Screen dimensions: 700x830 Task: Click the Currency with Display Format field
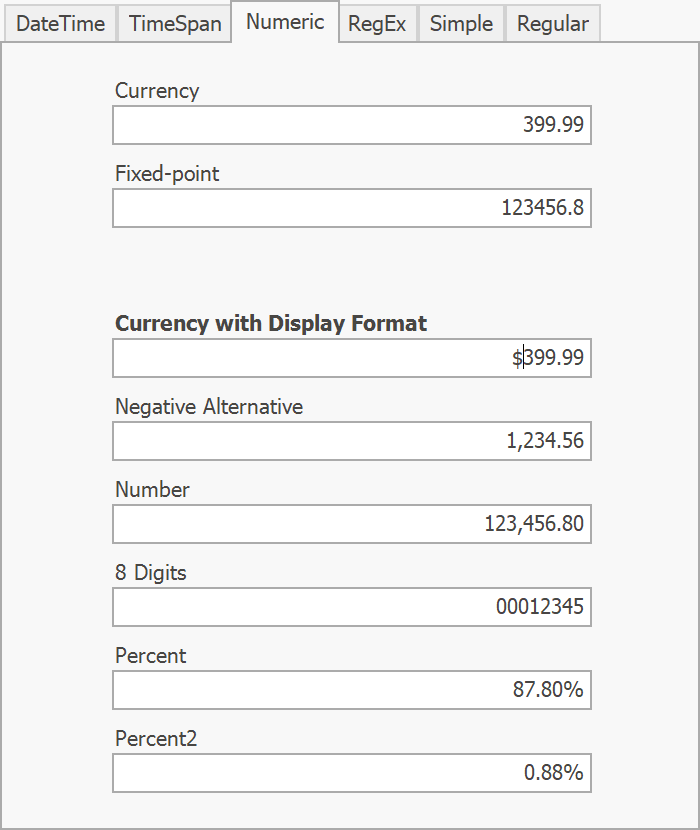(x=352, y=358)
